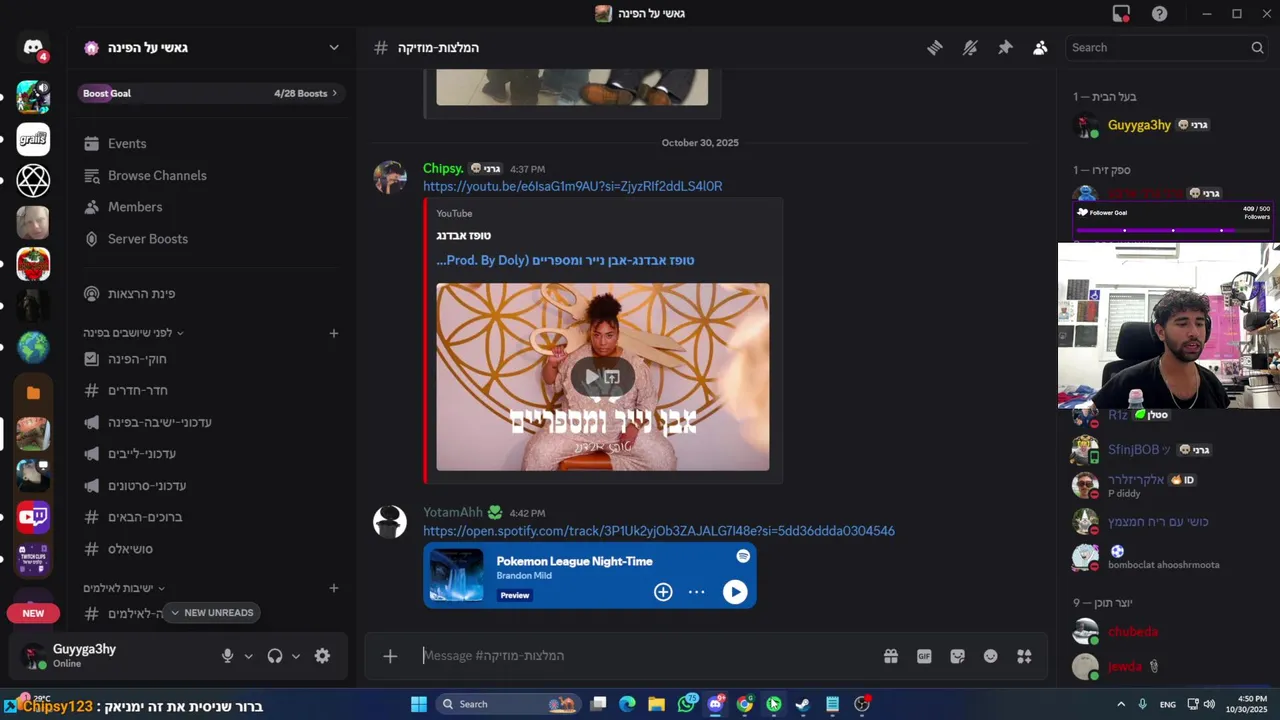Open the gift Nitro icon
Screen dimensions: 1280x720
click(890, 656)
